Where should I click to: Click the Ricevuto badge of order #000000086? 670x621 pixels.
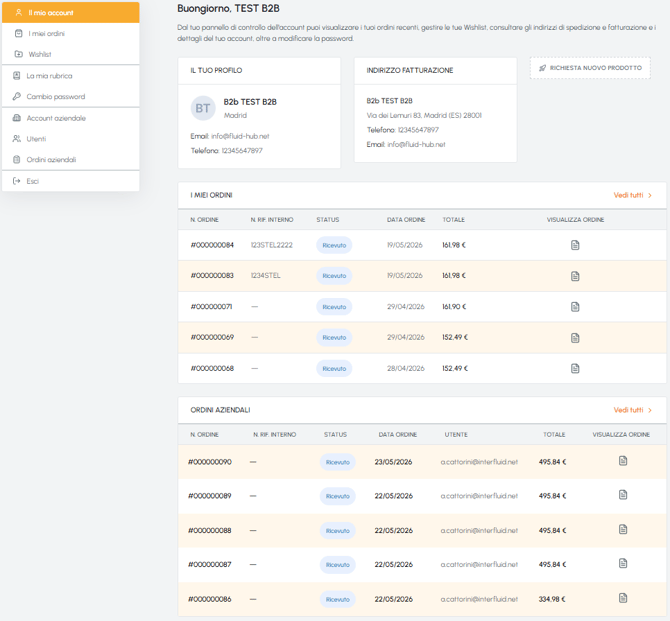point(338,599)
